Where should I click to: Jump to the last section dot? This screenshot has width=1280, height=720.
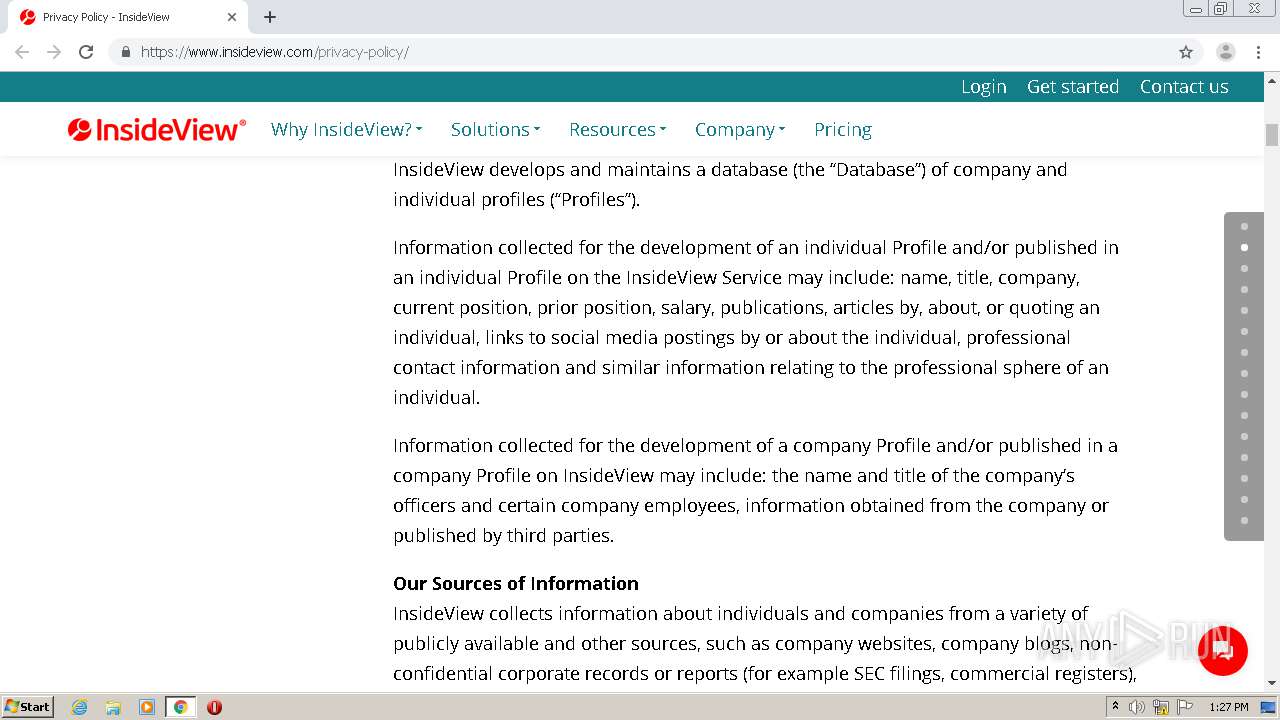pos(1244,520)
